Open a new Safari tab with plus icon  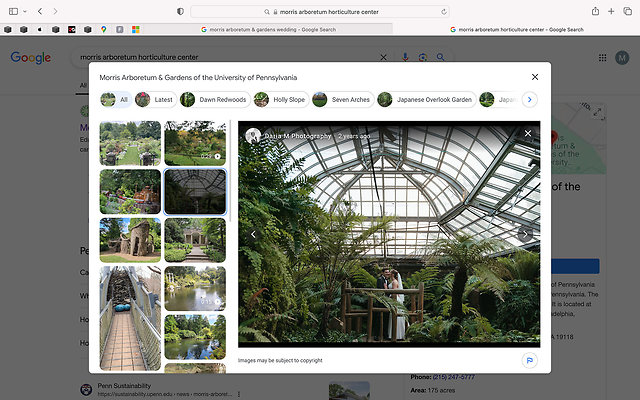click(x=611, y=11)
